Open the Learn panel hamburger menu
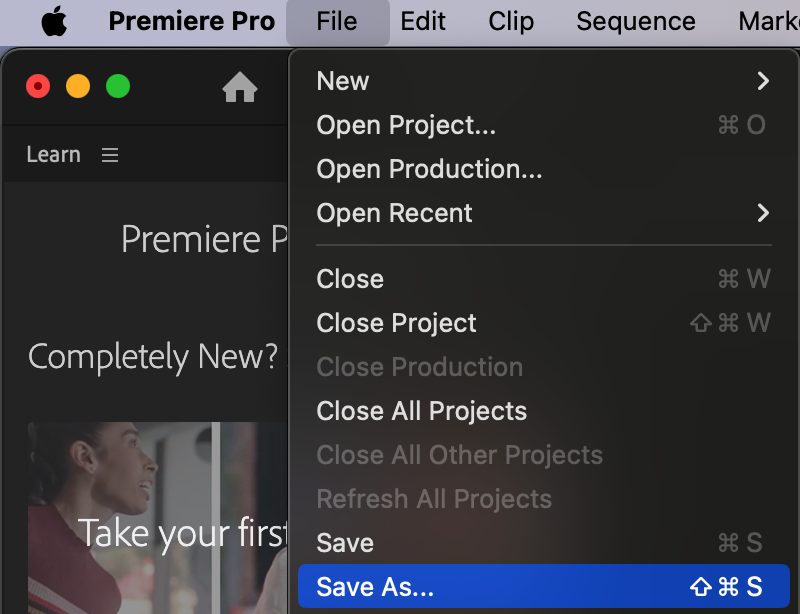The height and width of the screenshot is (614, 800). click(110, 155)
